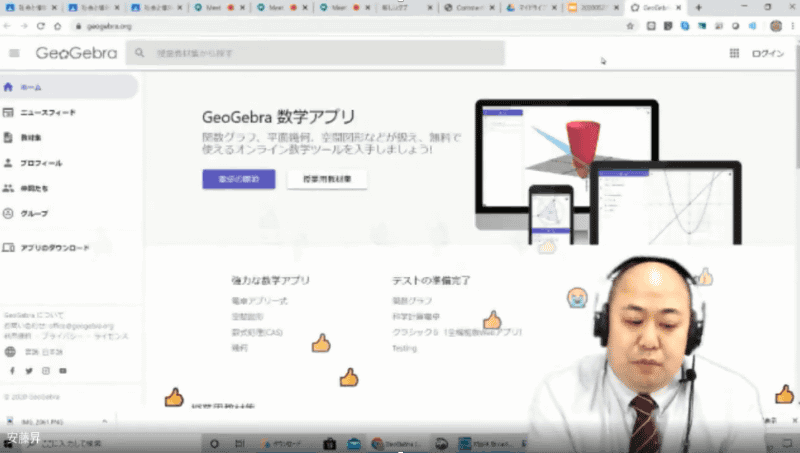Open the CAS link
Screen dimensions: 800x453
(x=257, y=333)
